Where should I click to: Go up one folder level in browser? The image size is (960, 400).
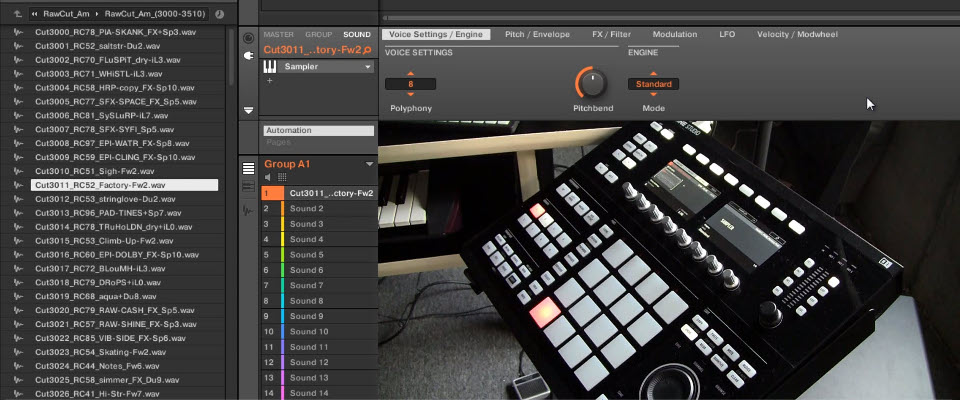click(17, 14)
